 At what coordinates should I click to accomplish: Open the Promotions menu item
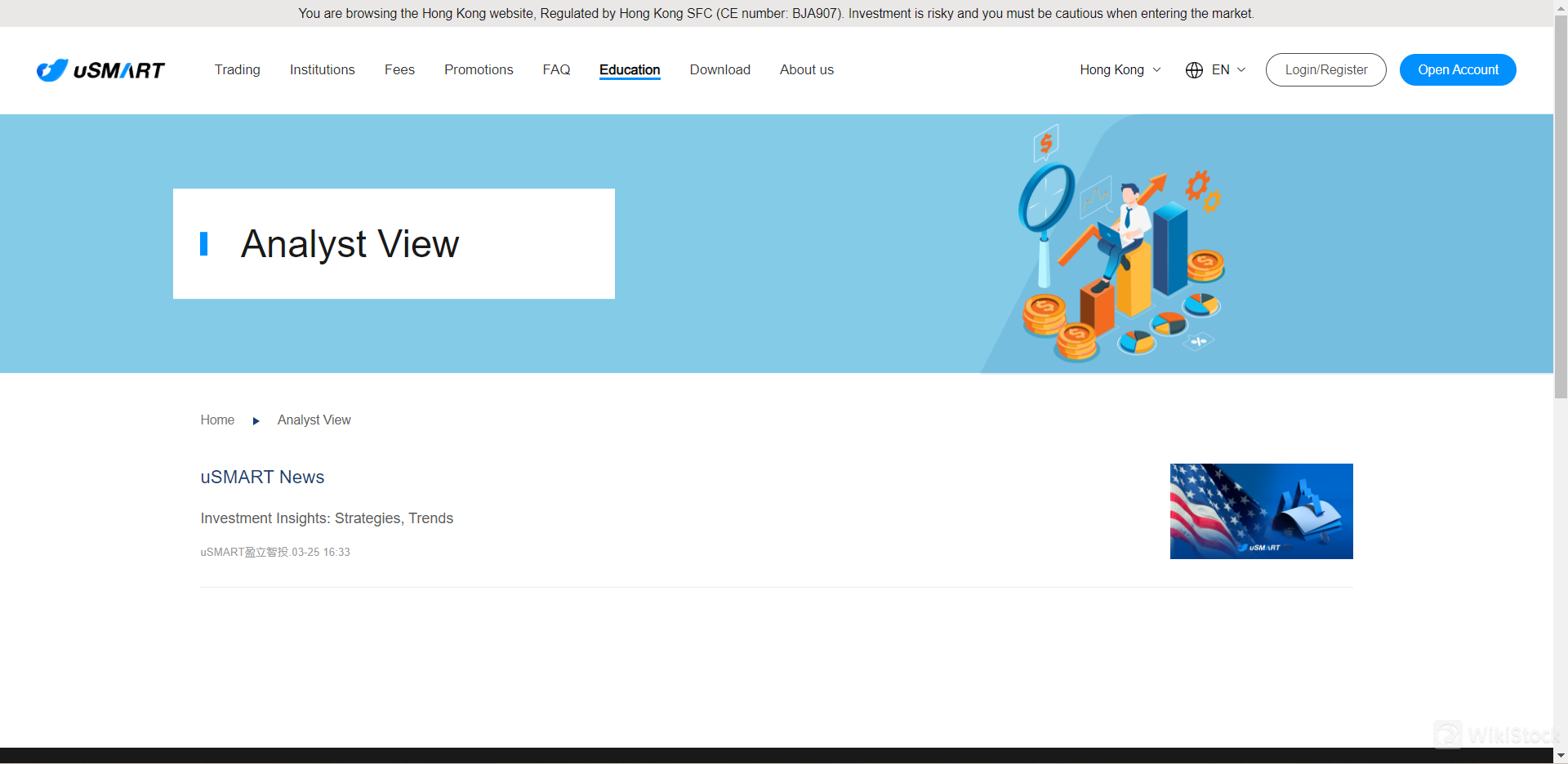[x=479, y=70]
